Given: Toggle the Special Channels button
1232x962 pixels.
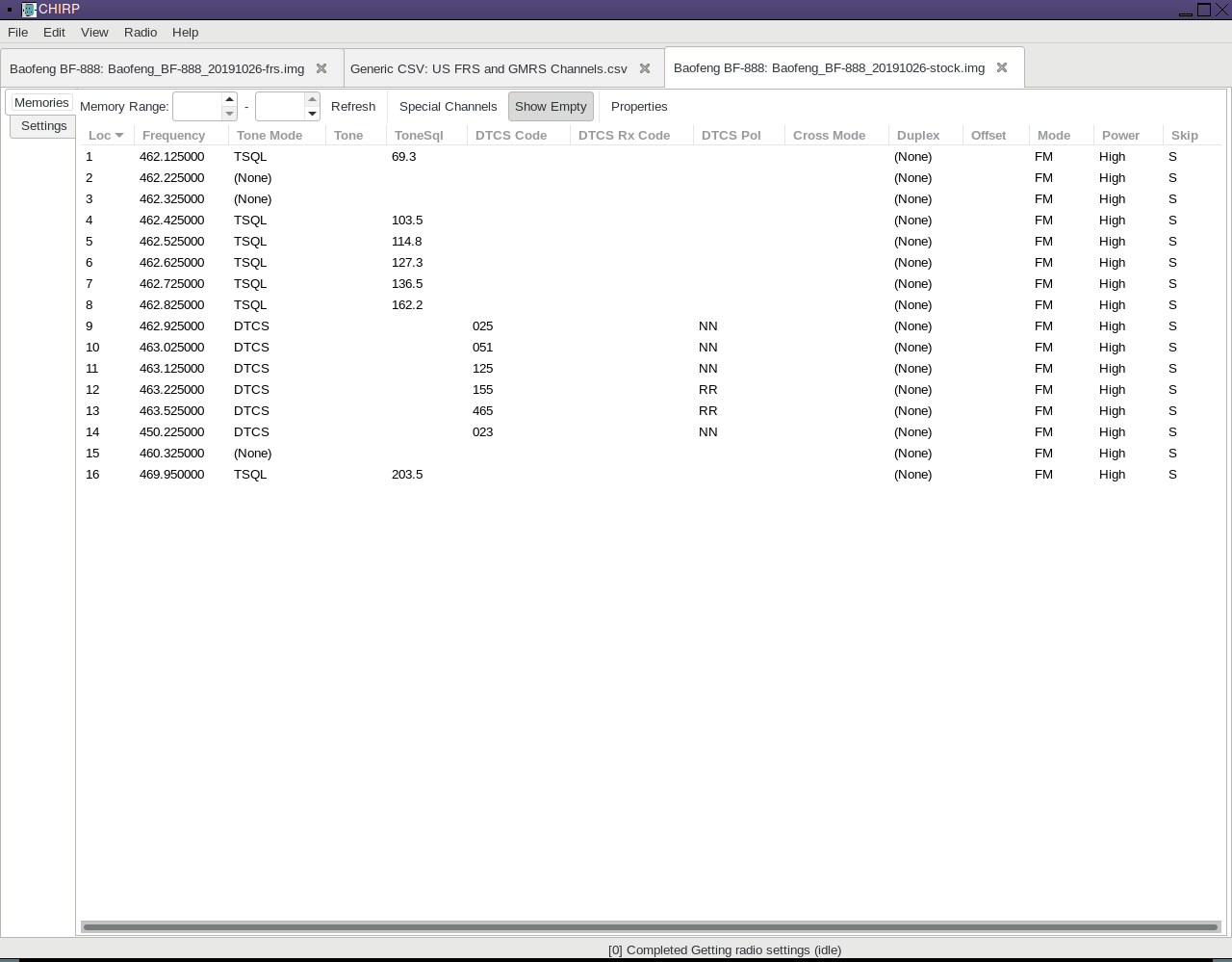Looking at the screenshot, I should 449,106.
